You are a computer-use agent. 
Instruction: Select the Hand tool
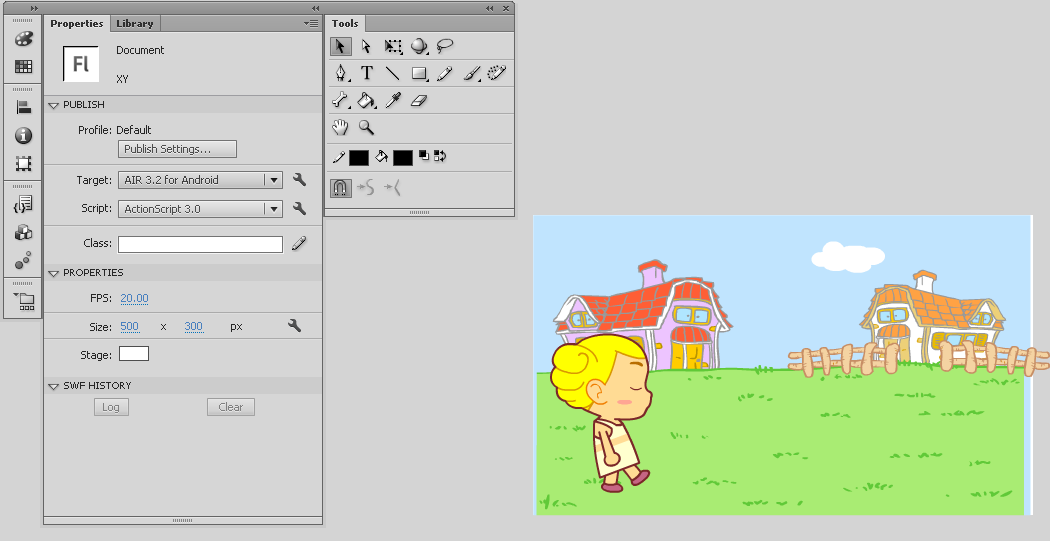pos(340,127)
